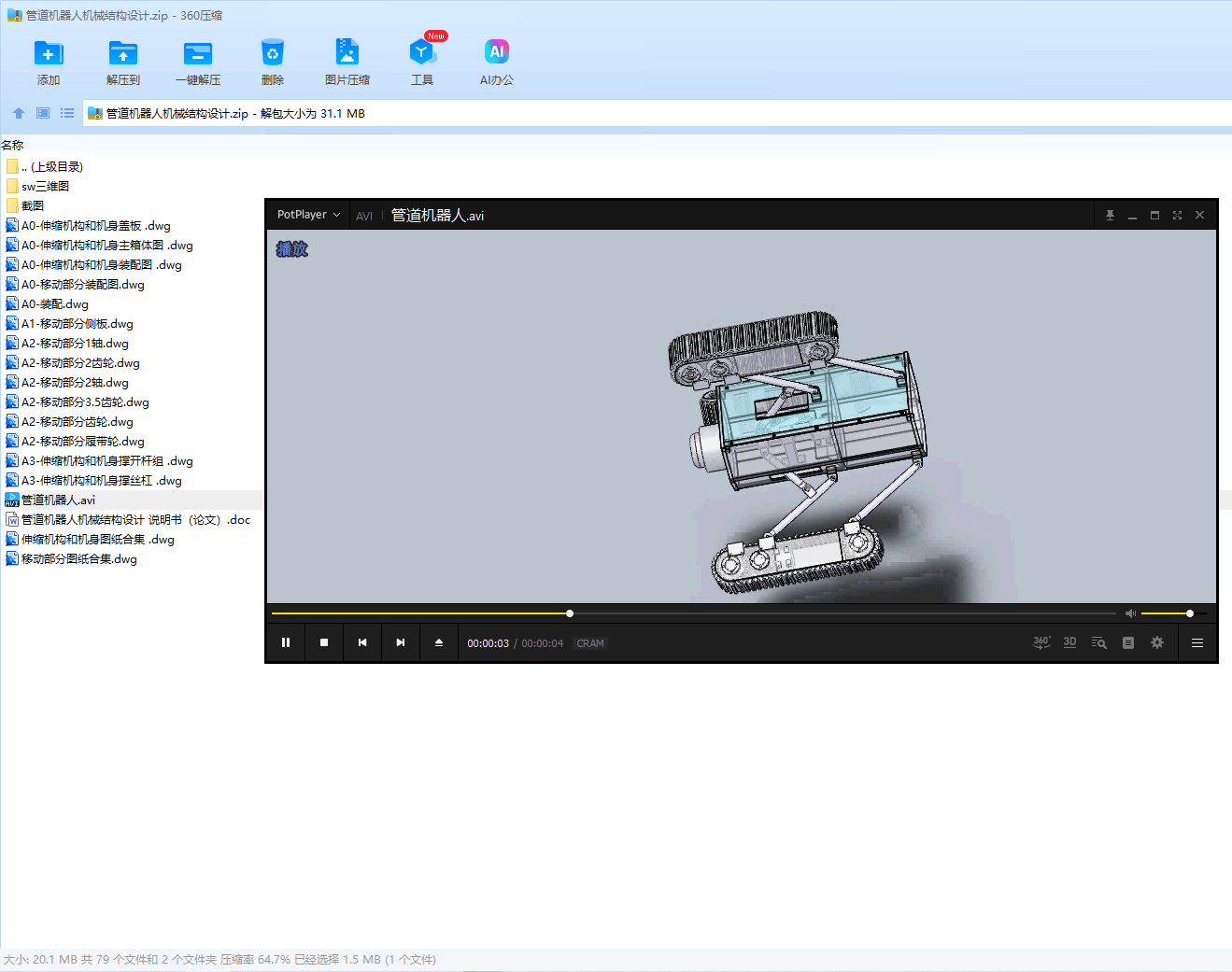
Task: Click the PotPlayer volume slider
Action: coord(1174,613)
